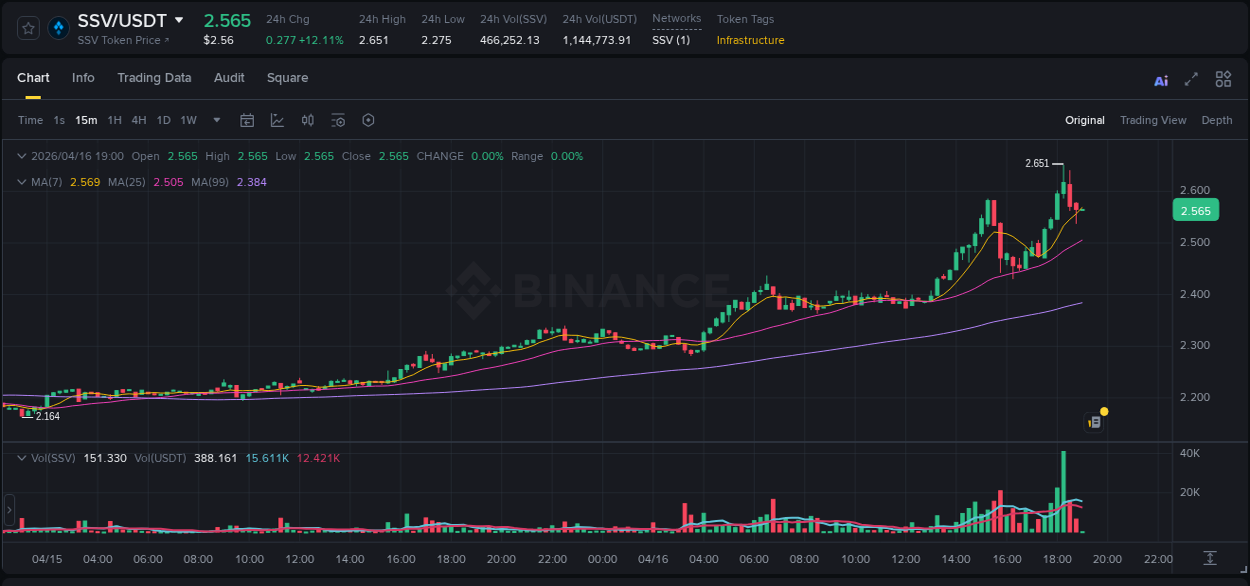The width and height of the screenshot is (1250, 586).
Task: Switch to the Trading View chart mode
Action: pos(1153,120)
